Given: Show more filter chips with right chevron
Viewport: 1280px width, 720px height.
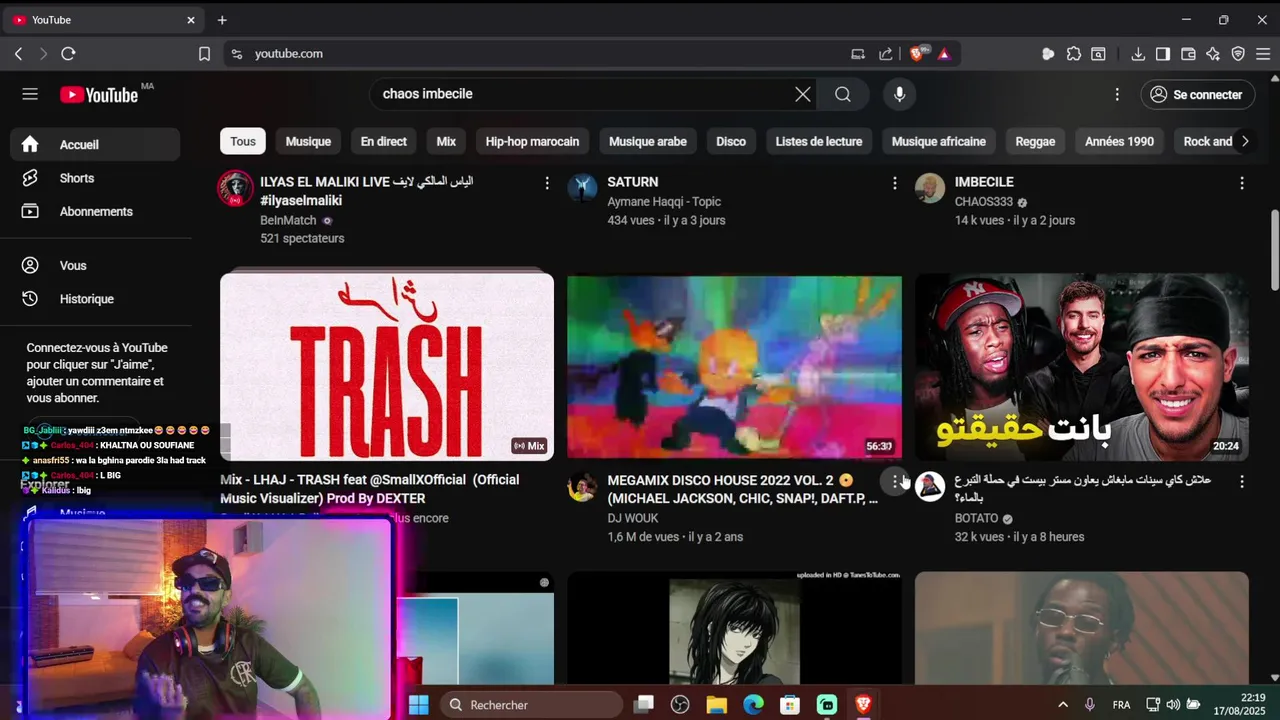Looking at the screenshot, I should tap(1244, 142).
